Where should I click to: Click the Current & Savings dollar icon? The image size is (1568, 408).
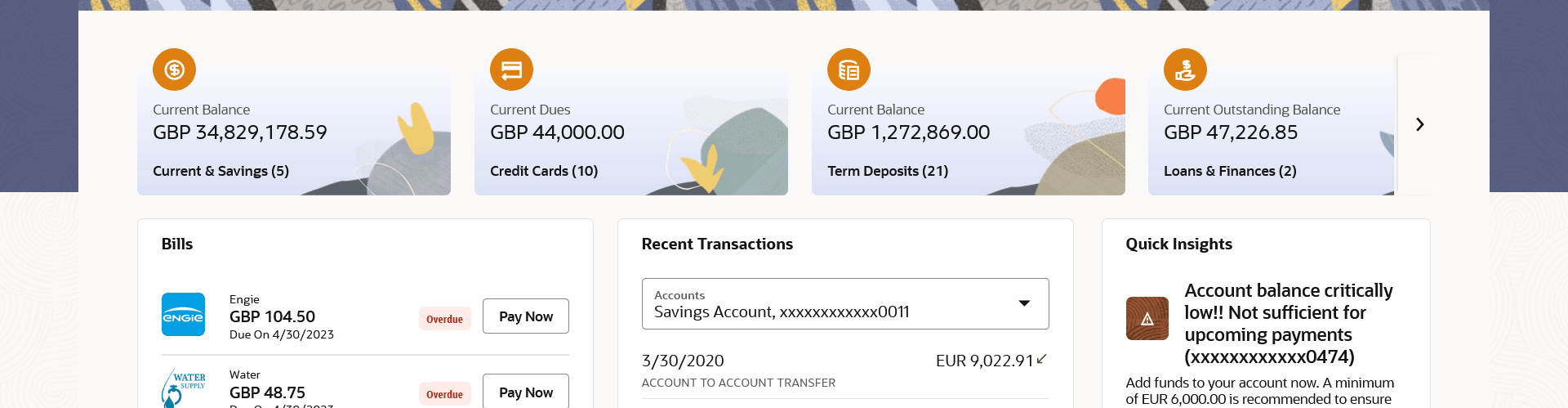pyautogui.click(x=174, y=69)
